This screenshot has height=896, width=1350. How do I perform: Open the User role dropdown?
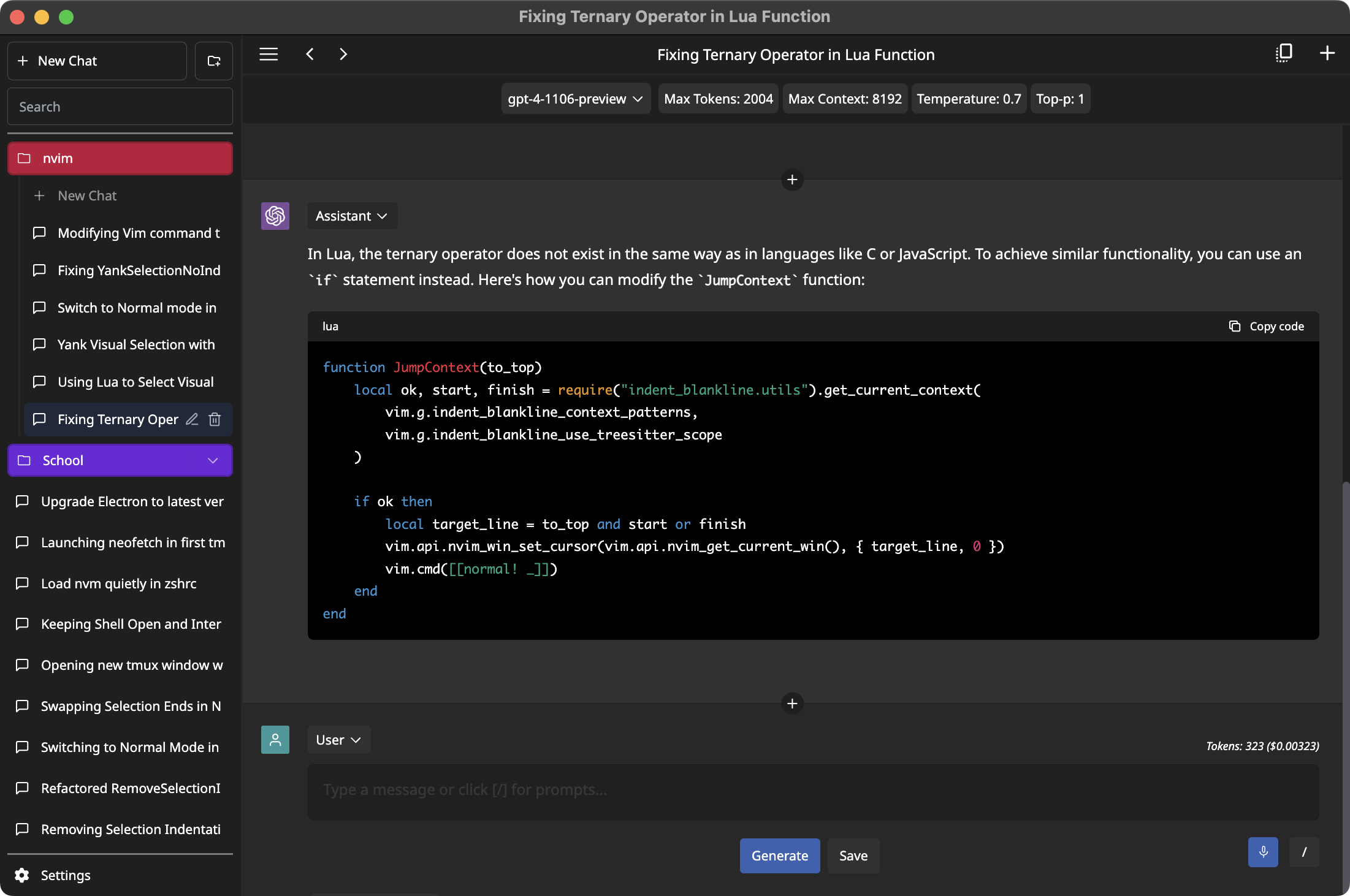pyautogui.click(x=338, y=740)
